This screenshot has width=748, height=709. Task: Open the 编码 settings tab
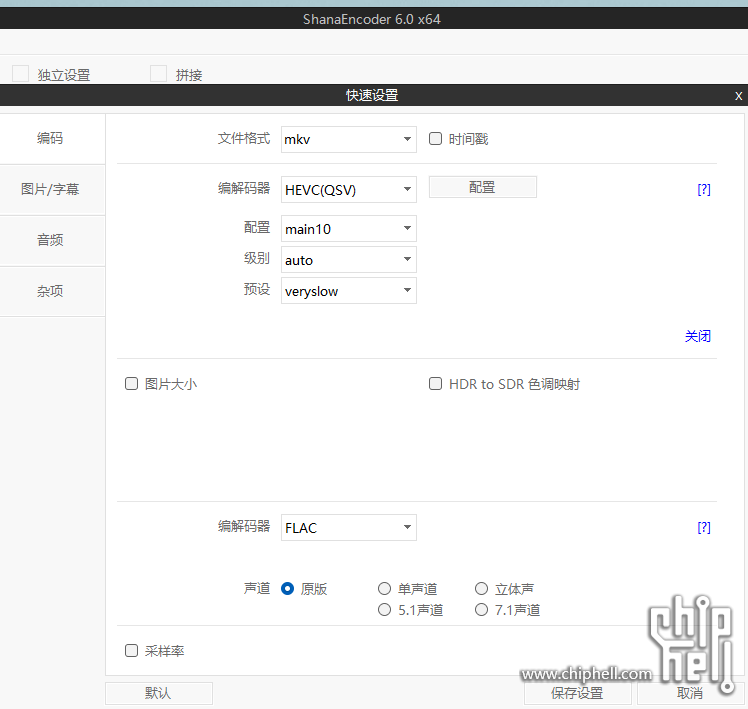(50, 138)
